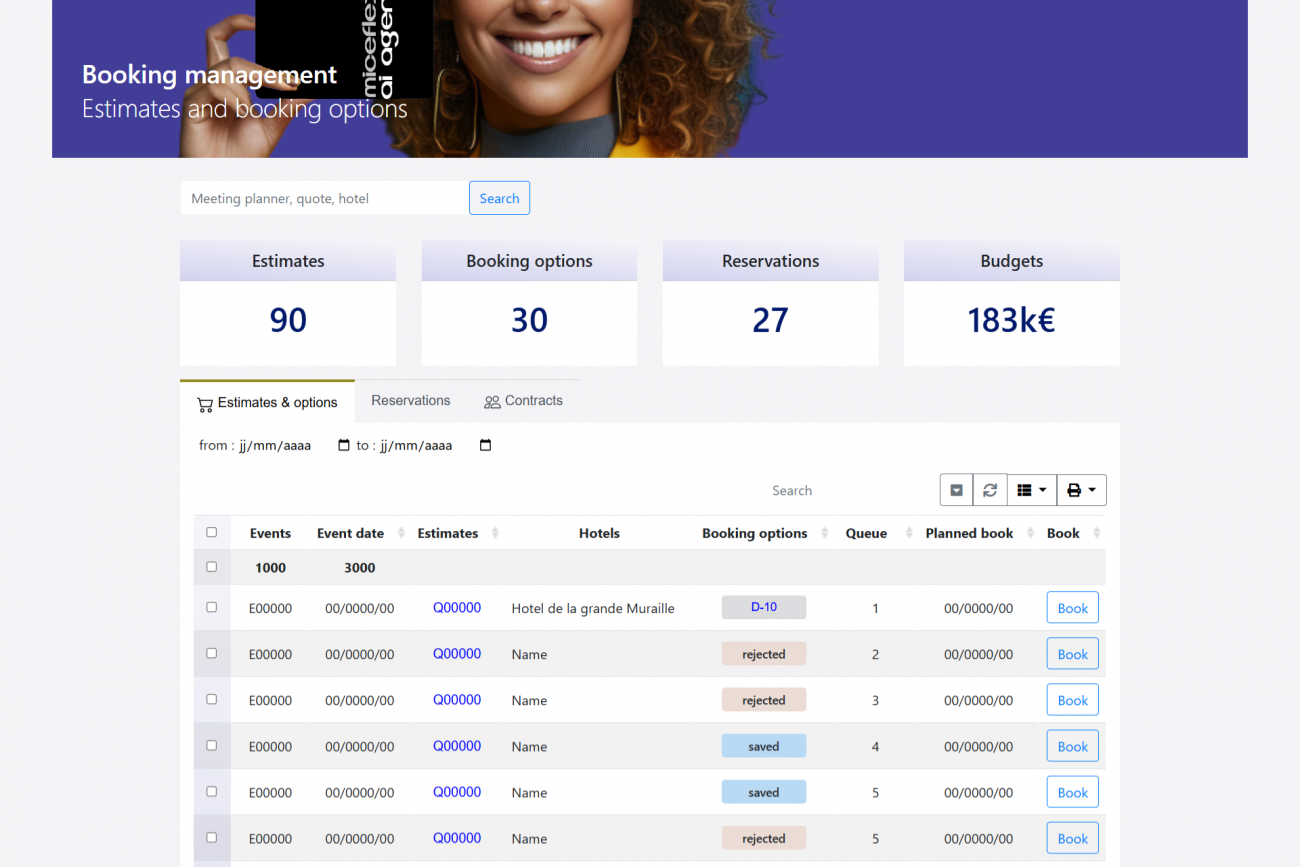This screenshot has height=867, width=1300.
Task: Click Book for Hotel de la grande Muraille
Action: tap(1072, 608)
